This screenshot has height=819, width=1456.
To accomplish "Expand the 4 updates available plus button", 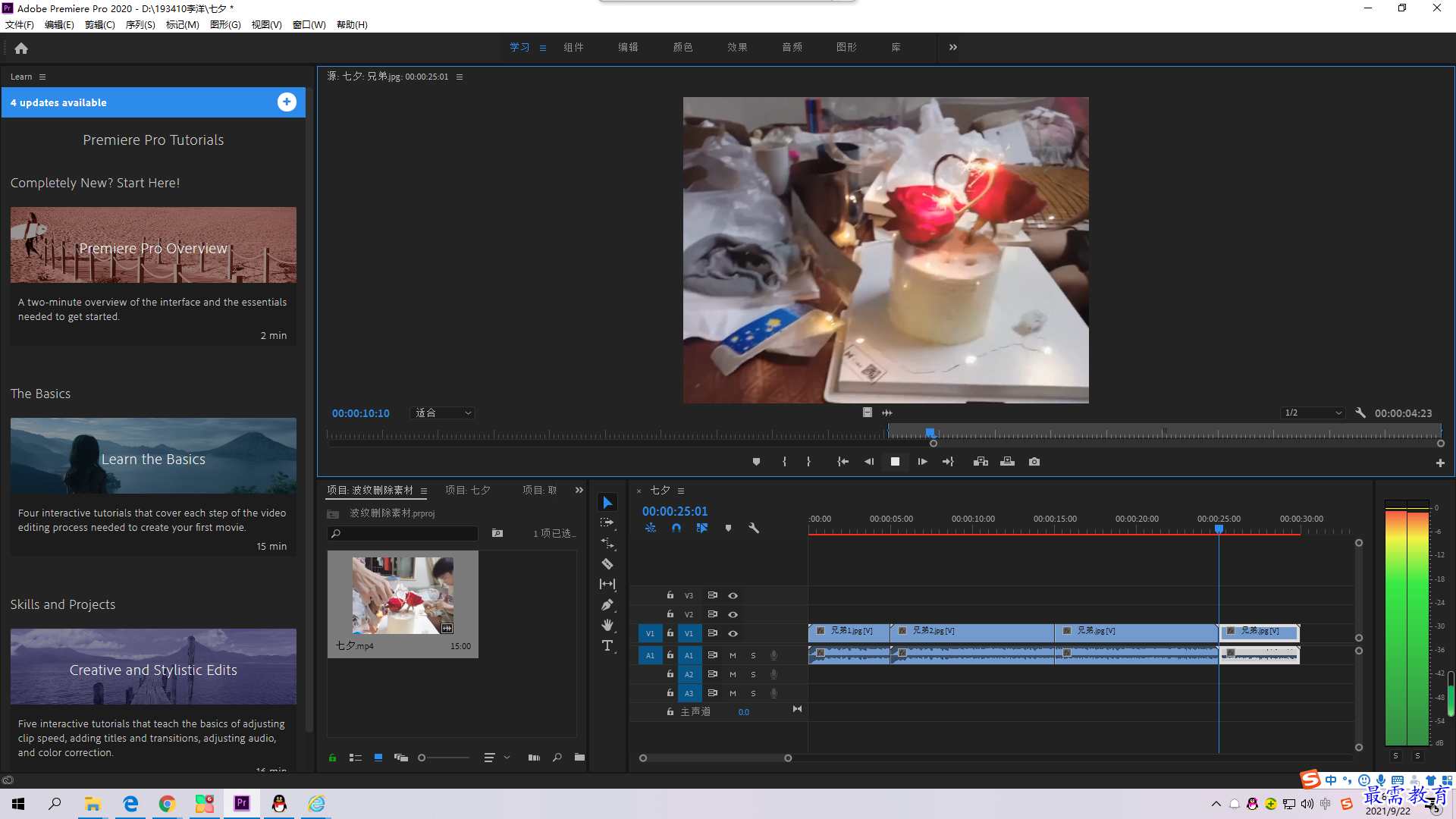I will click(x=287, y=102).
